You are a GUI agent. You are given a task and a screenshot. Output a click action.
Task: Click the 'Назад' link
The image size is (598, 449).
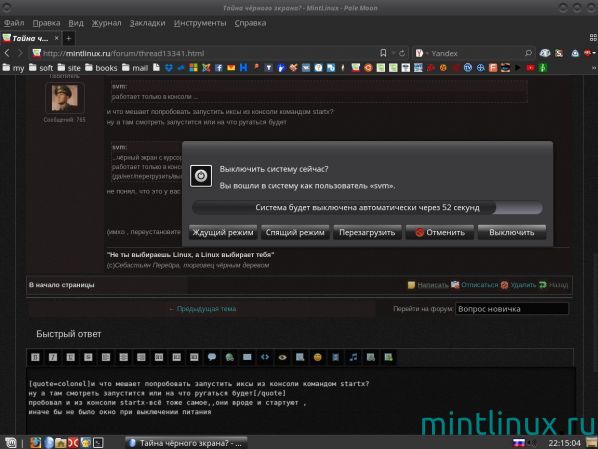[x=558, y=285]
